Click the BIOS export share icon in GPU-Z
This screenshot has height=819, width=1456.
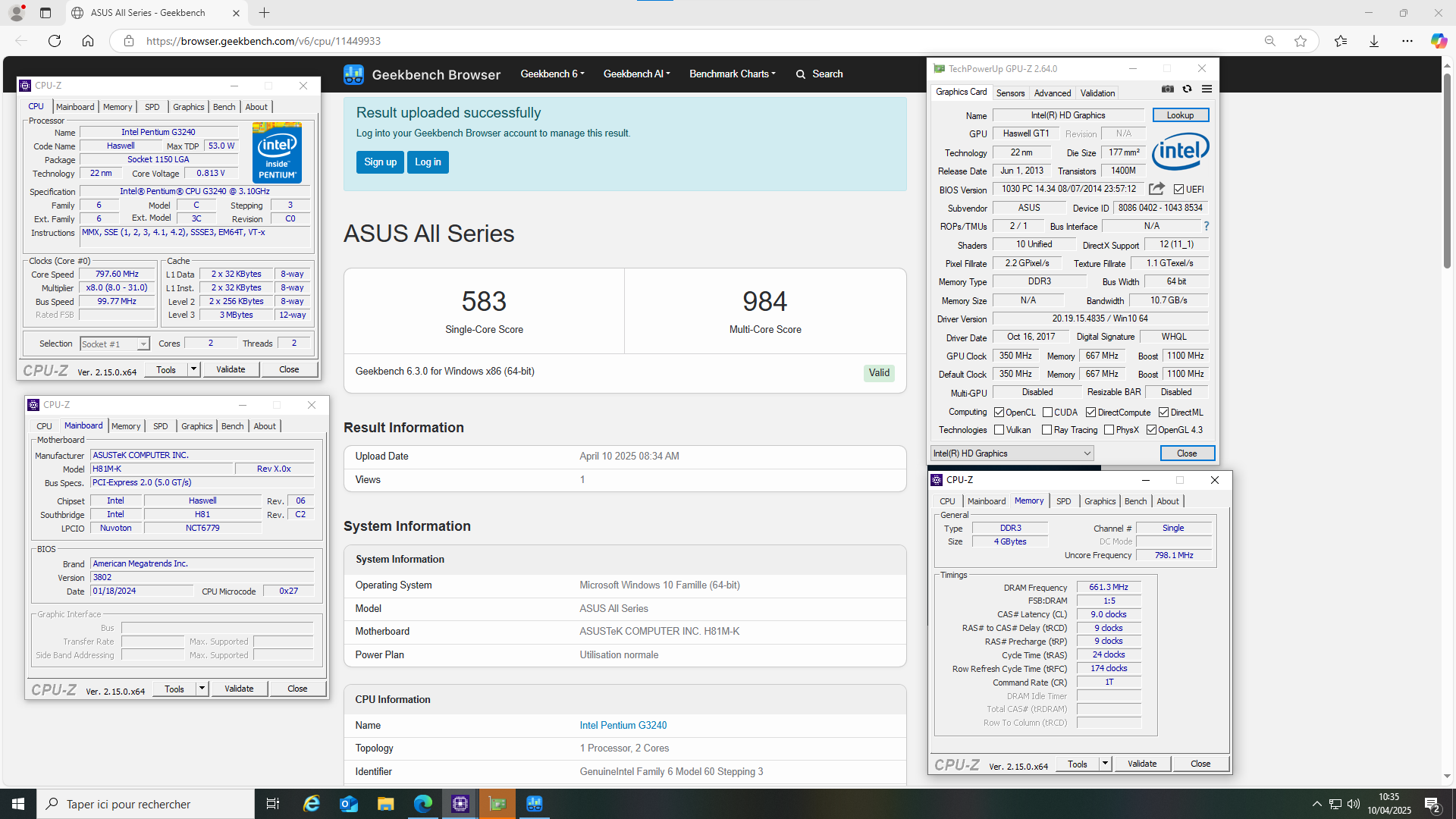[x=1156, y=189]
